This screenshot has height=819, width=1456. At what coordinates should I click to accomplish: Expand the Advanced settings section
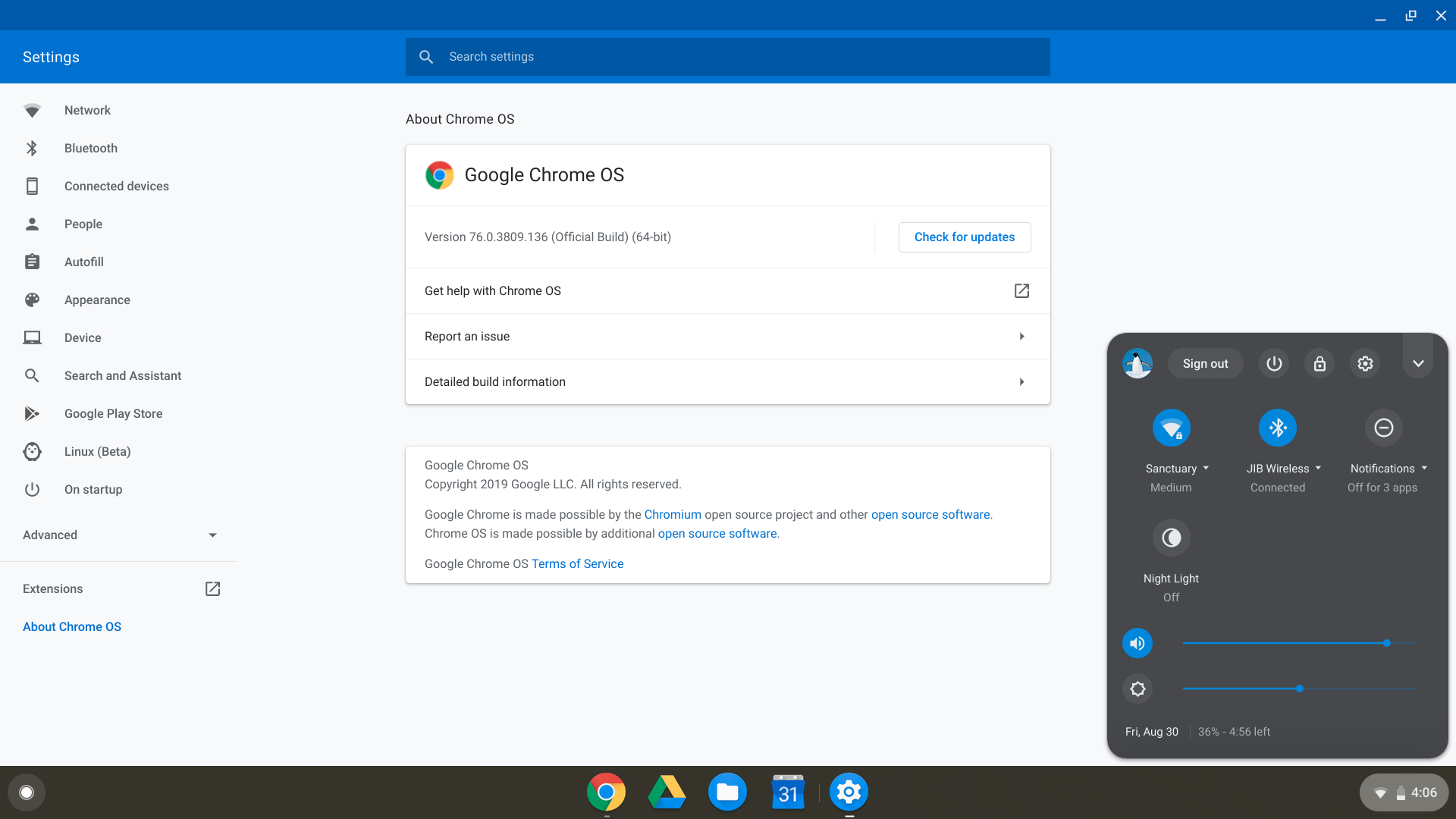[x=119, y=535]
